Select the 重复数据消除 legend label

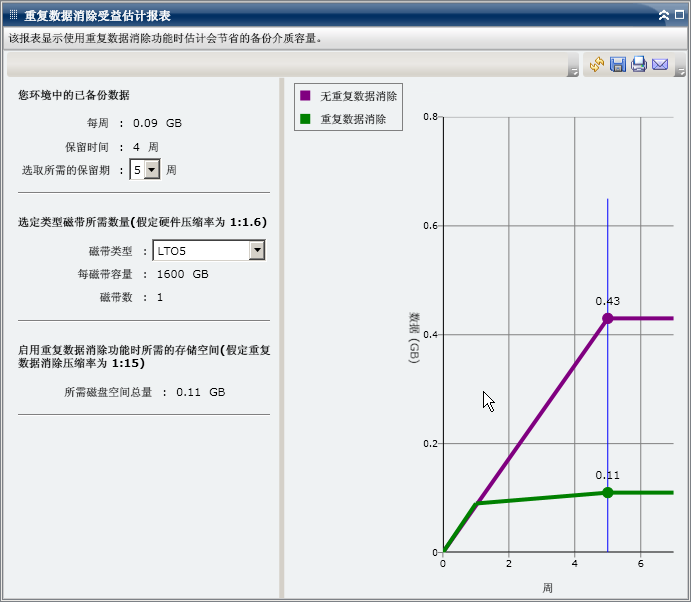tap(353, 119)
